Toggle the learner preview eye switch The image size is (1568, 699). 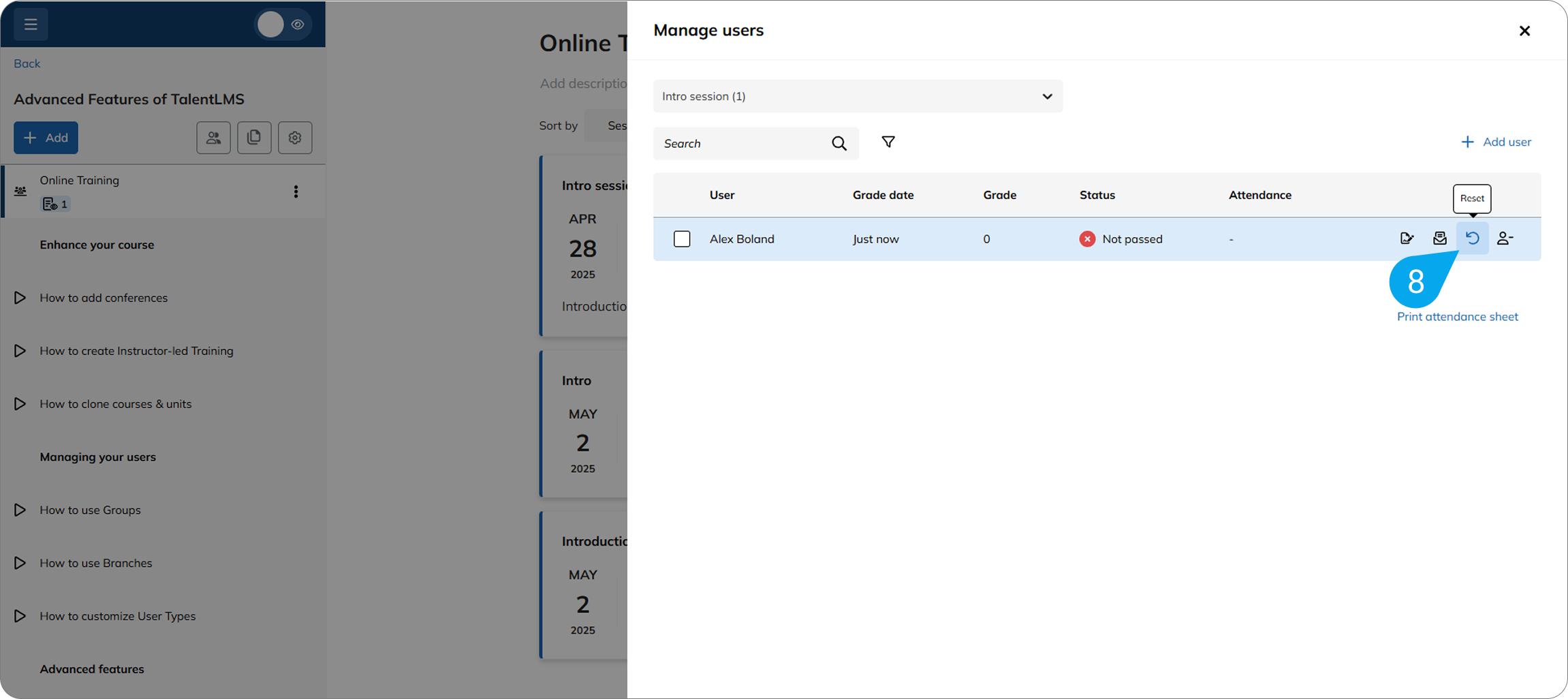pos(283,25)
